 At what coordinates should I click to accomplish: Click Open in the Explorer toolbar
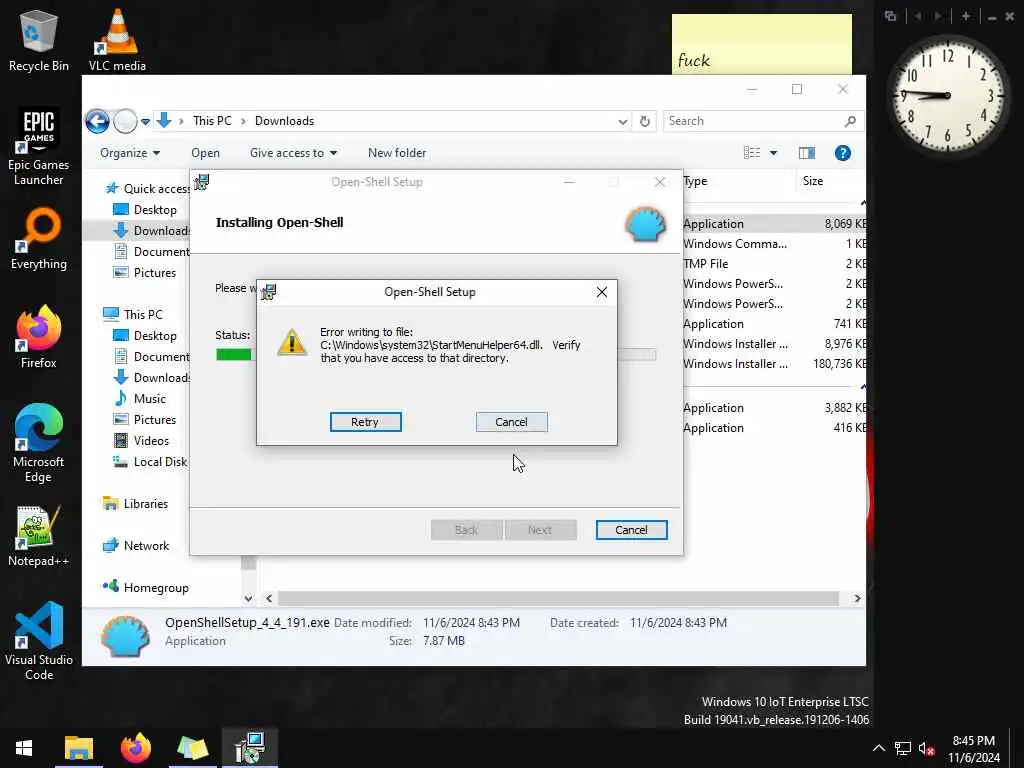coord(205,153)
